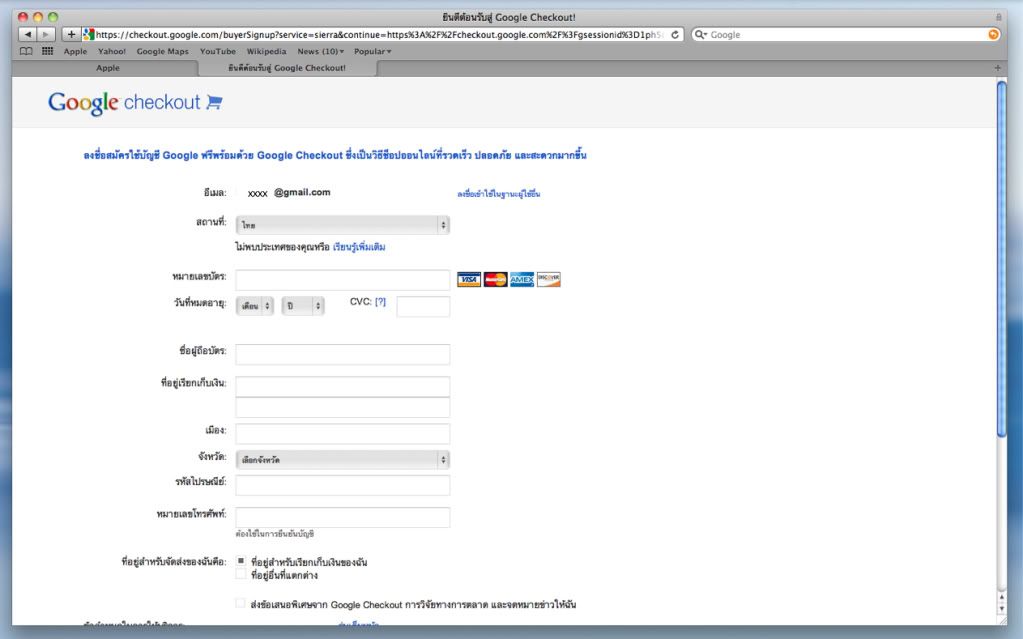Image resolution: width=1023 pixels, height=639 pixels.
Task: Click the เรียนรู้เพิ่มเติม learn more link
Action: point(359,247)
